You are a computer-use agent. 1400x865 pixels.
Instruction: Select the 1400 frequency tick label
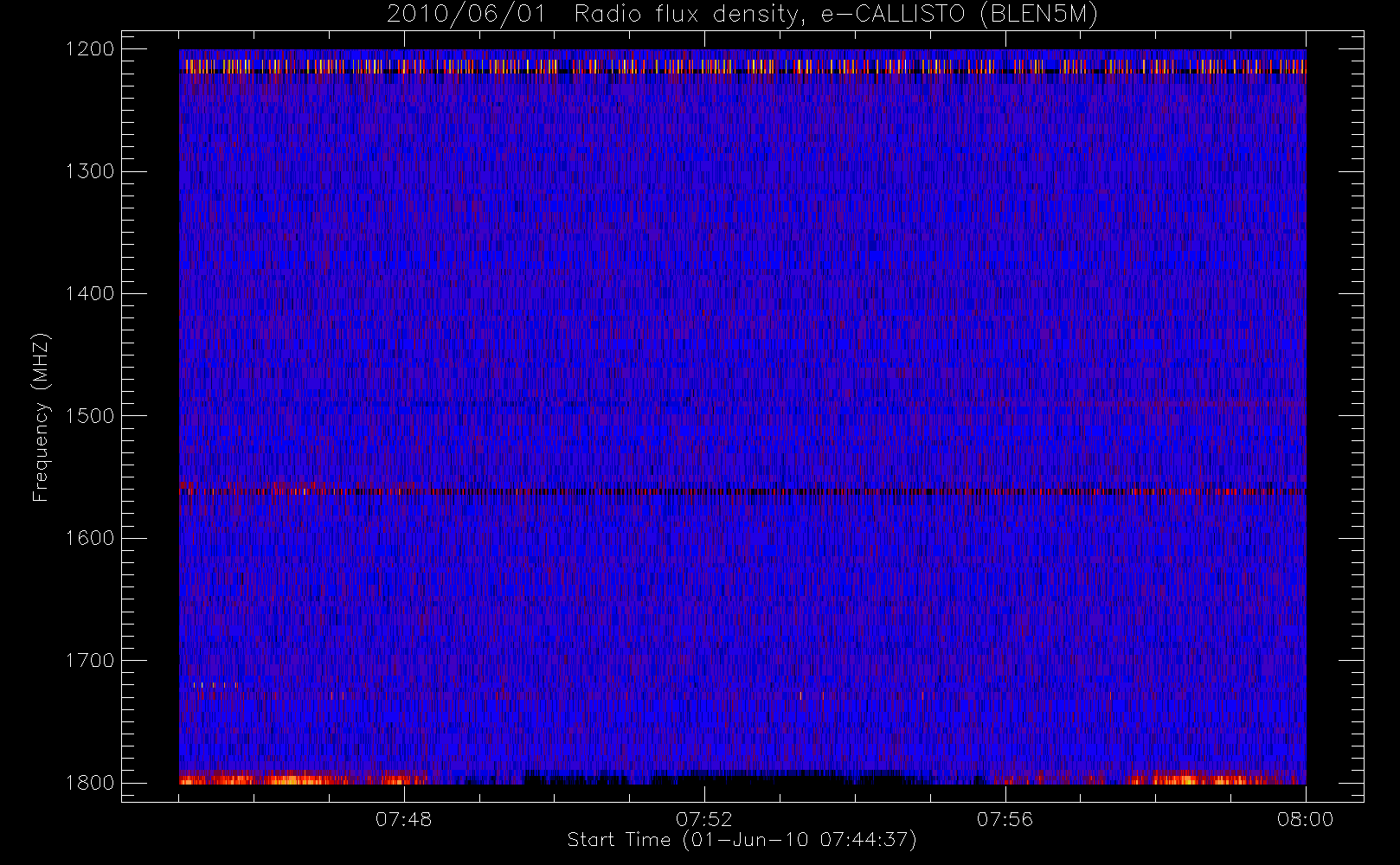[x=90, y=294]
